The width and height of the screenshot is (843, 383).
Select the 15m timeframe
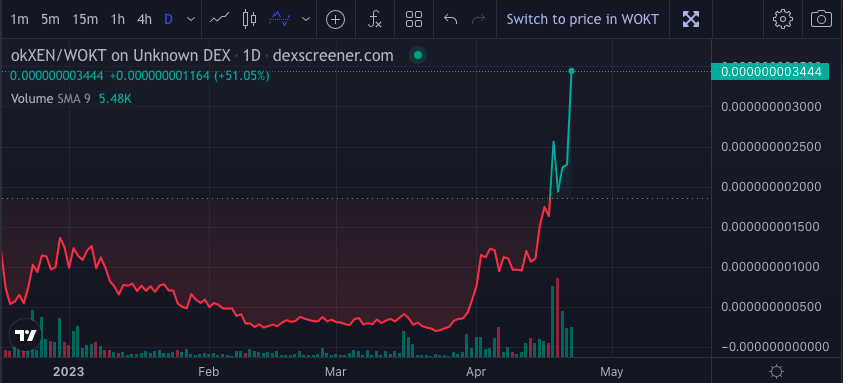click(85, 20)
